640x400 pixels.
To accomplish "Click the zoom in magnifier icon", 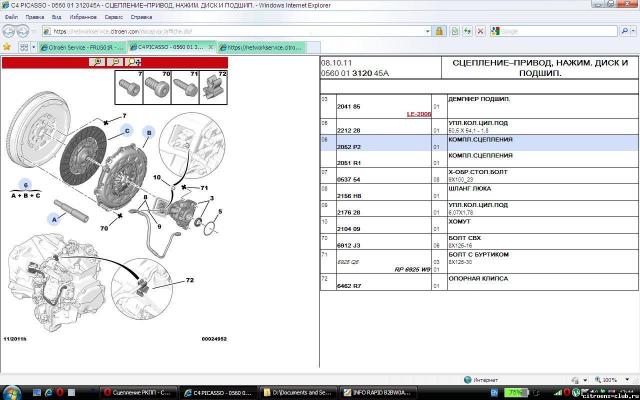I will (99, 62).
